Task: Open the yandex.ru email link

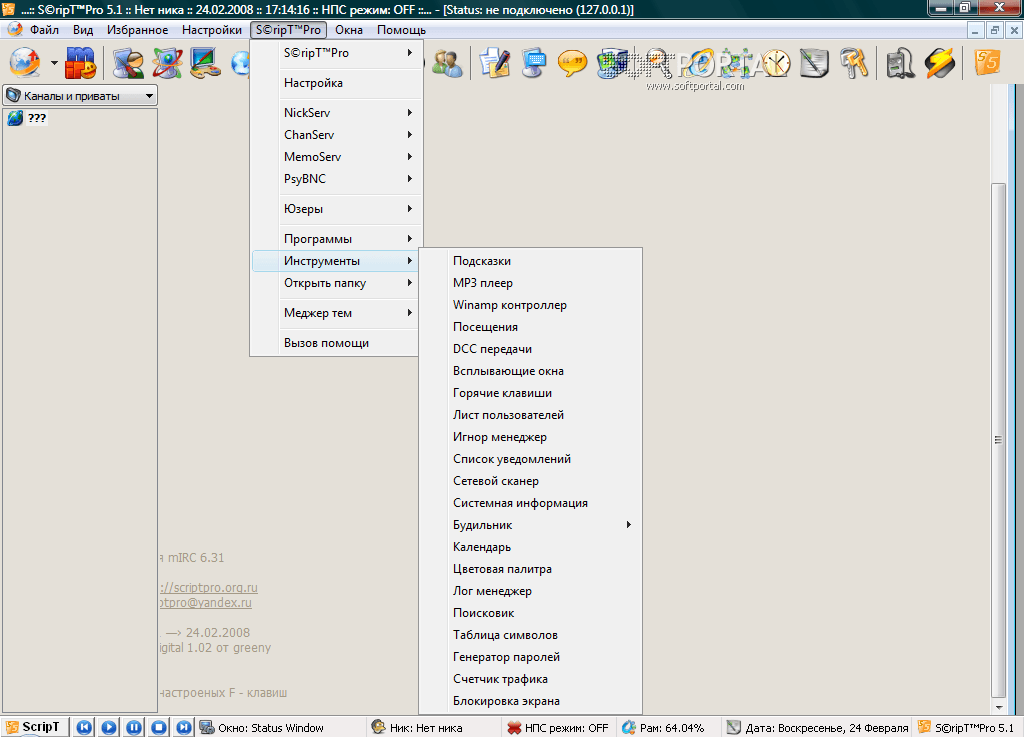Action: click(x=205, y=603)
